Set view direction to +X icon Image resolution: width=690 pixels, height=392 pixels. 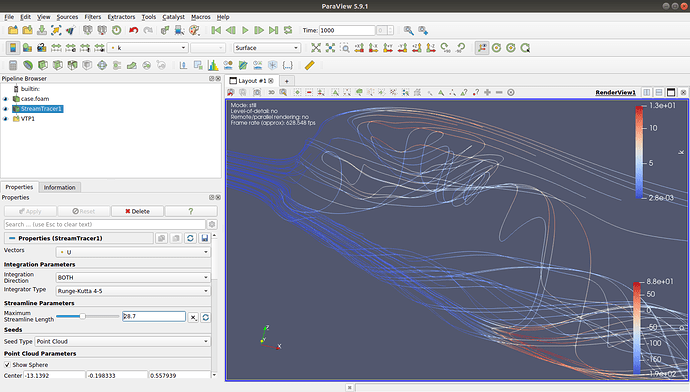click(x=359, y=48)
